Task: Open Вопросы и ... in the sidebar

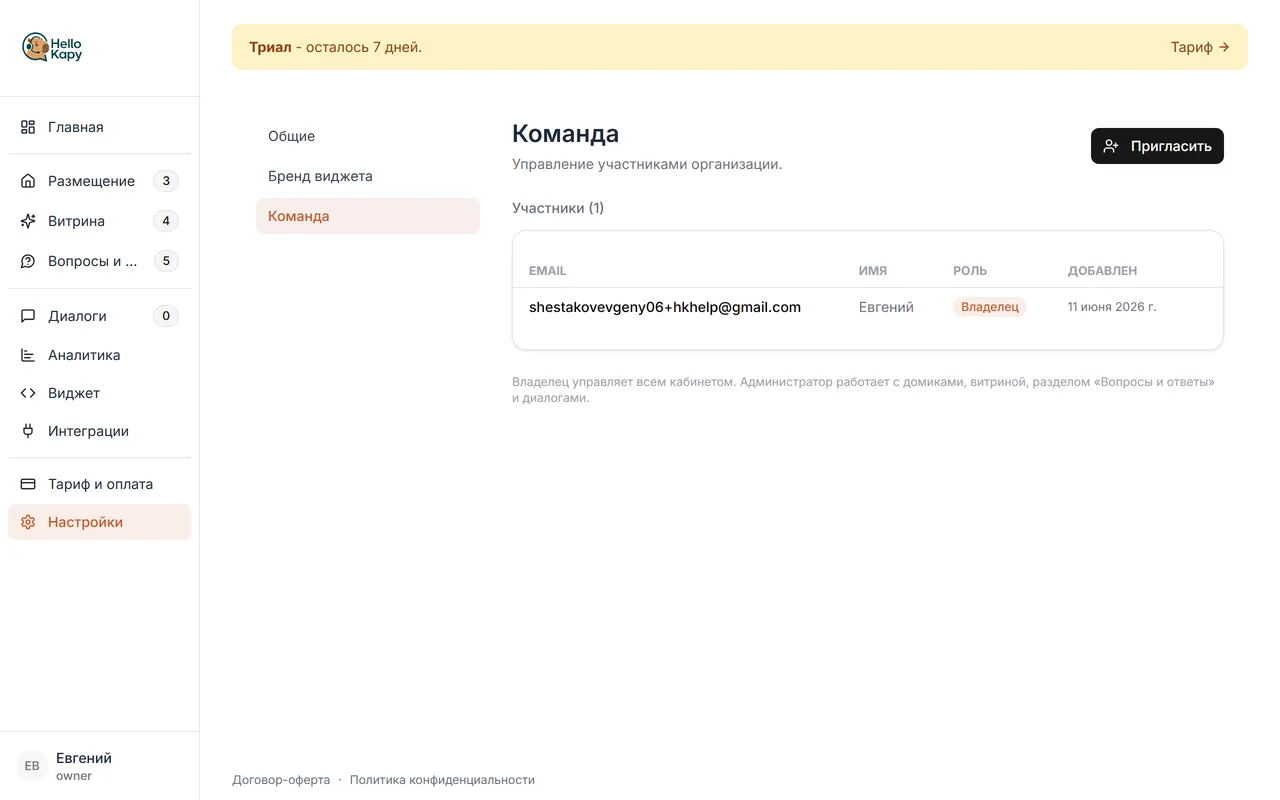Action: click(99, 261)
